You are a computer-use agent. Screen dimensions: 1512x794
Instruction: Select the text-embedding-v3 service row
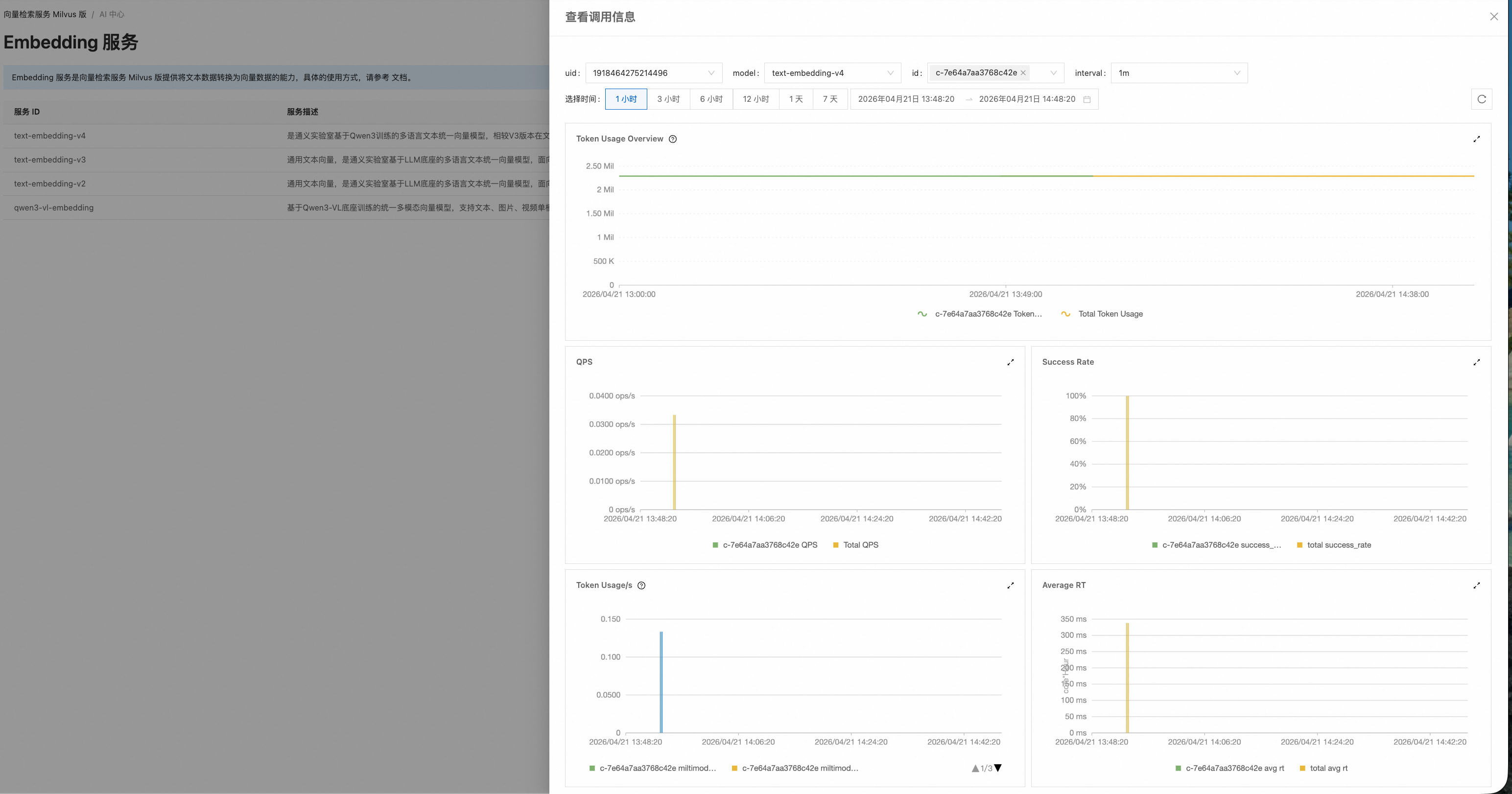click(277, 160)
